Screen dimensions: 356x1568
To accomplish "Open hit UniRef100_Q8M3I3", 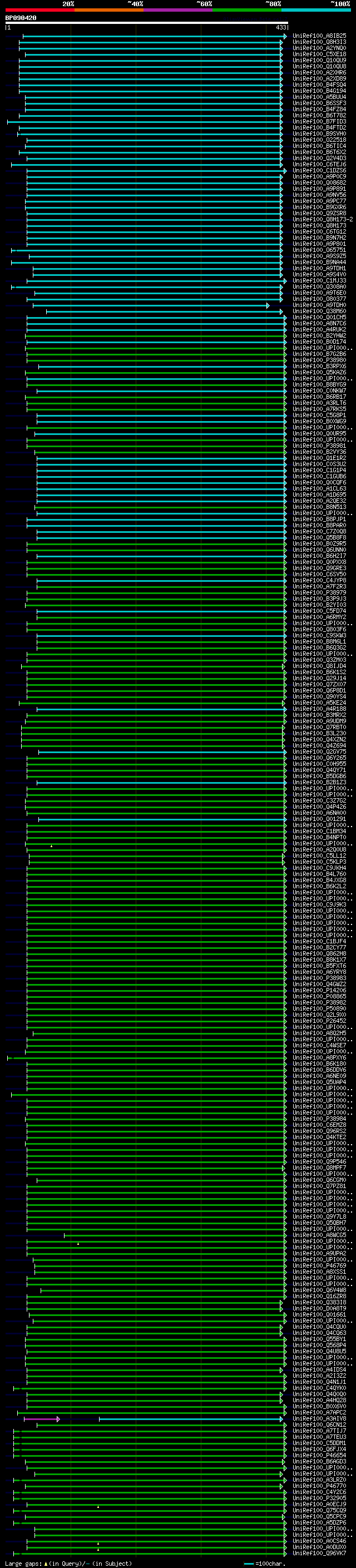I will pos(319,42).
